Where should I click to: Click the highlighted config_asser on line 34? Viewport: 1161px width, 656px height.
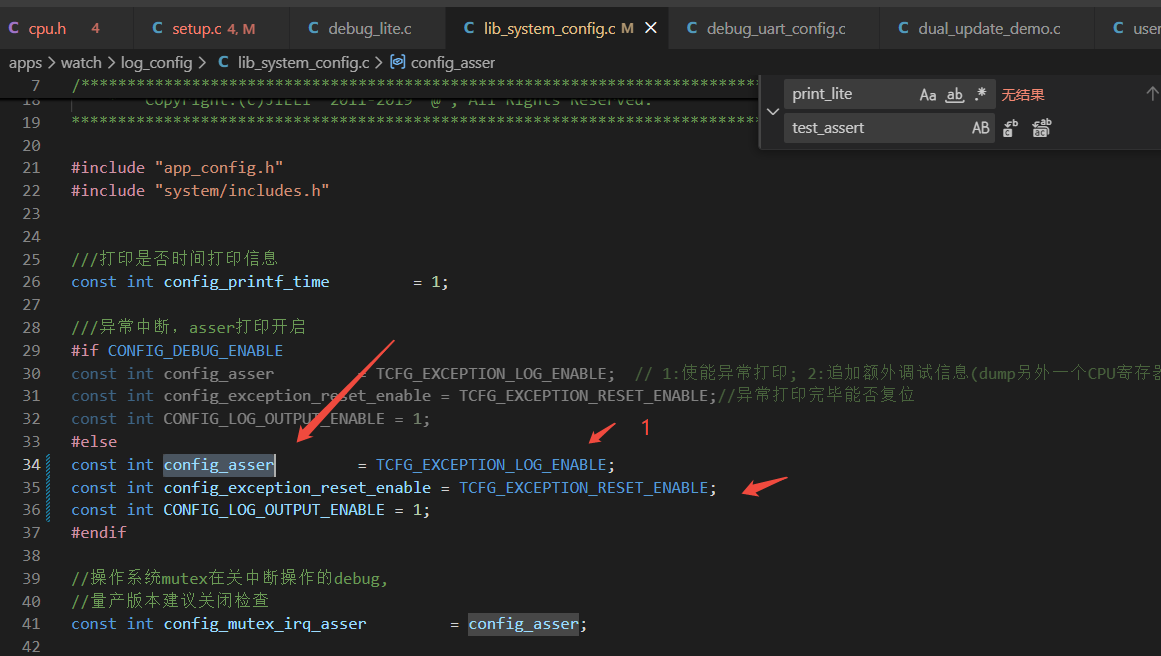(219, 465)
